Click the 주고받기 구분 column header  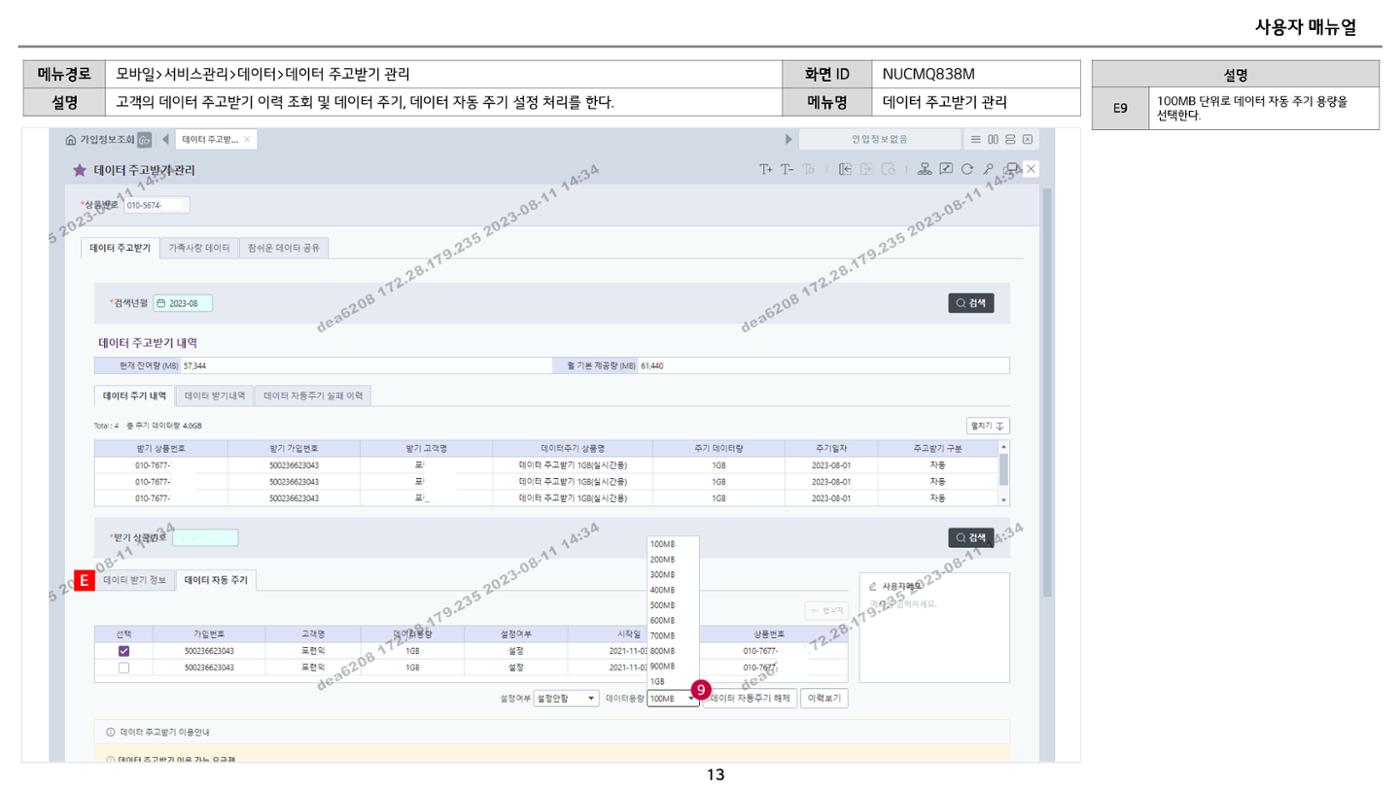coord(937,448)
